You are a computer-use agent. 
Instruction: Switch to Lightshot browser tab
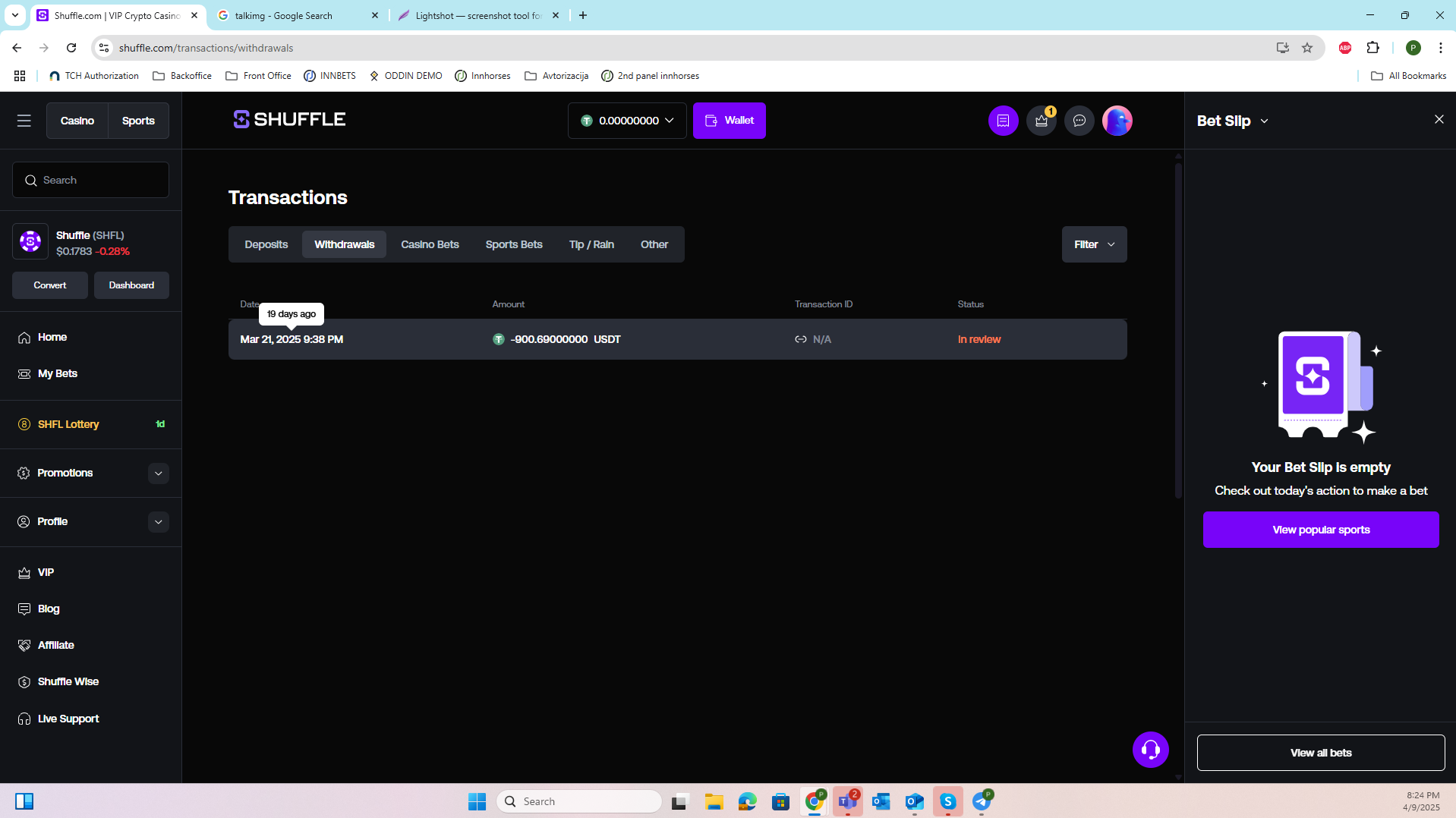tap(478, 15)
